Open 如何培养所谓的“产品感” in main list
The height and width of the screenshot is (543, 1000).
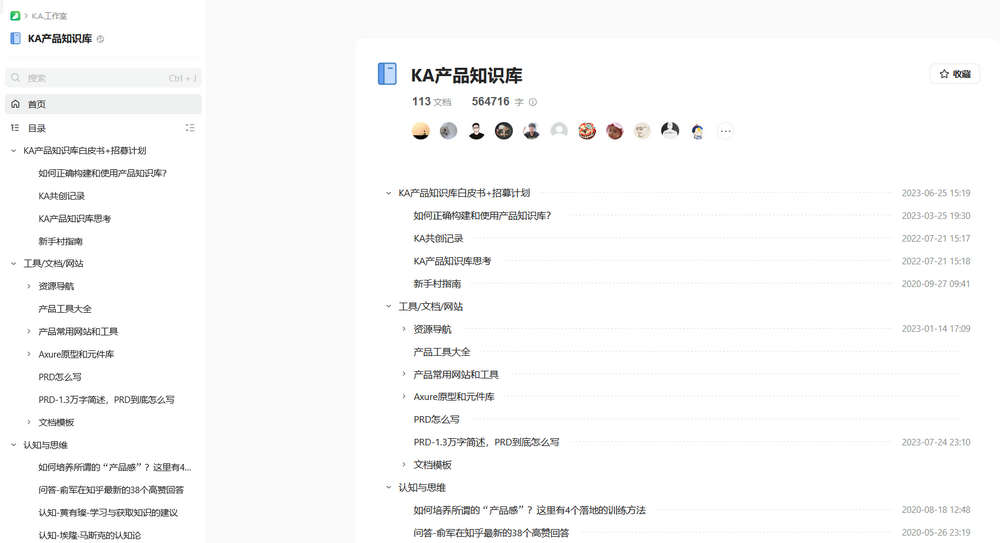(529, 510)
